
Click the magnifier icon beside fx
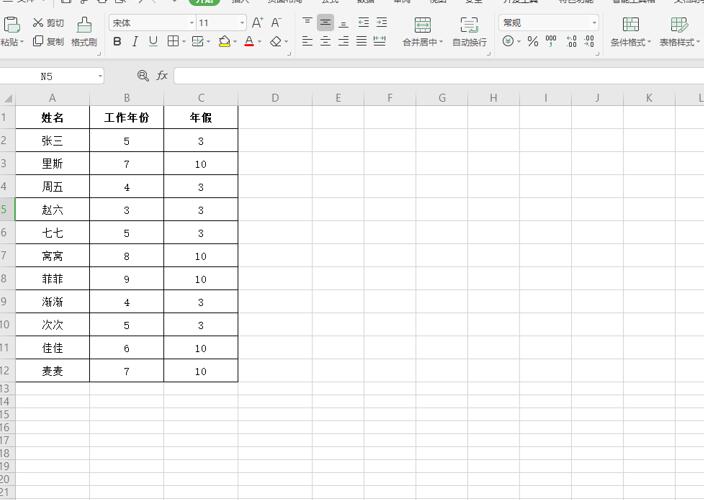point(143,75)
